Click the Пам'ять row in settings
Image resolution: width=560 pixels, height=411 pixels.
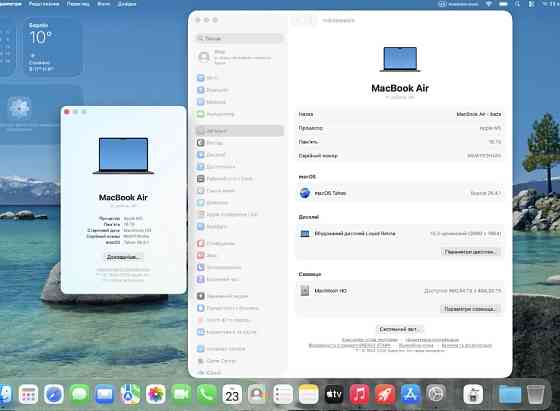point(400,142)
